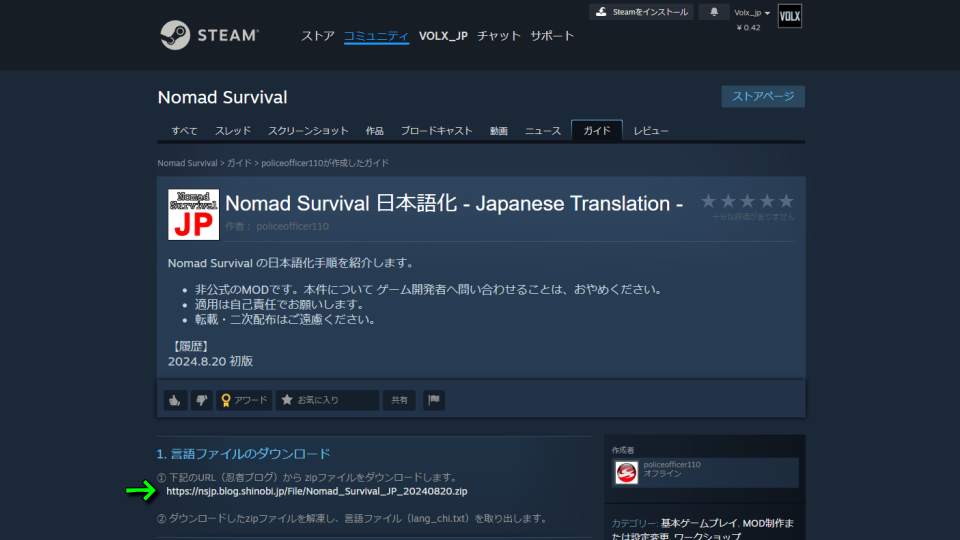Open the サポート menu
960x540 pixels.
pyautogui.click(x=552, y=36)
